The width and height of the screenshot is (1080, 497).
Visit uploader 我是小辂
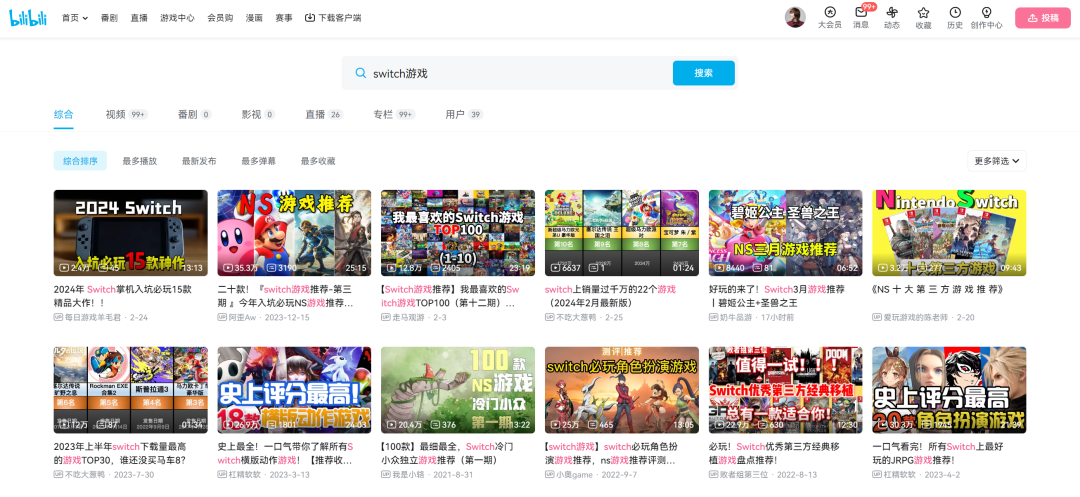(x=409, y=474)
